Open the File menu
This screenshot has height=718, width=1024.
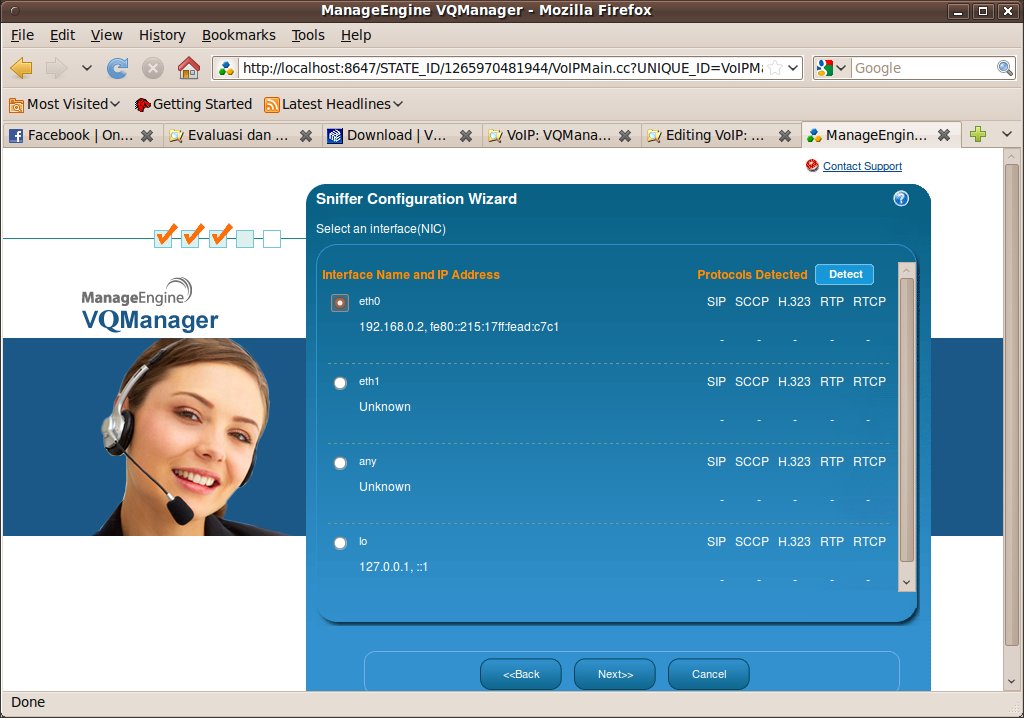(x=22, y=35)
